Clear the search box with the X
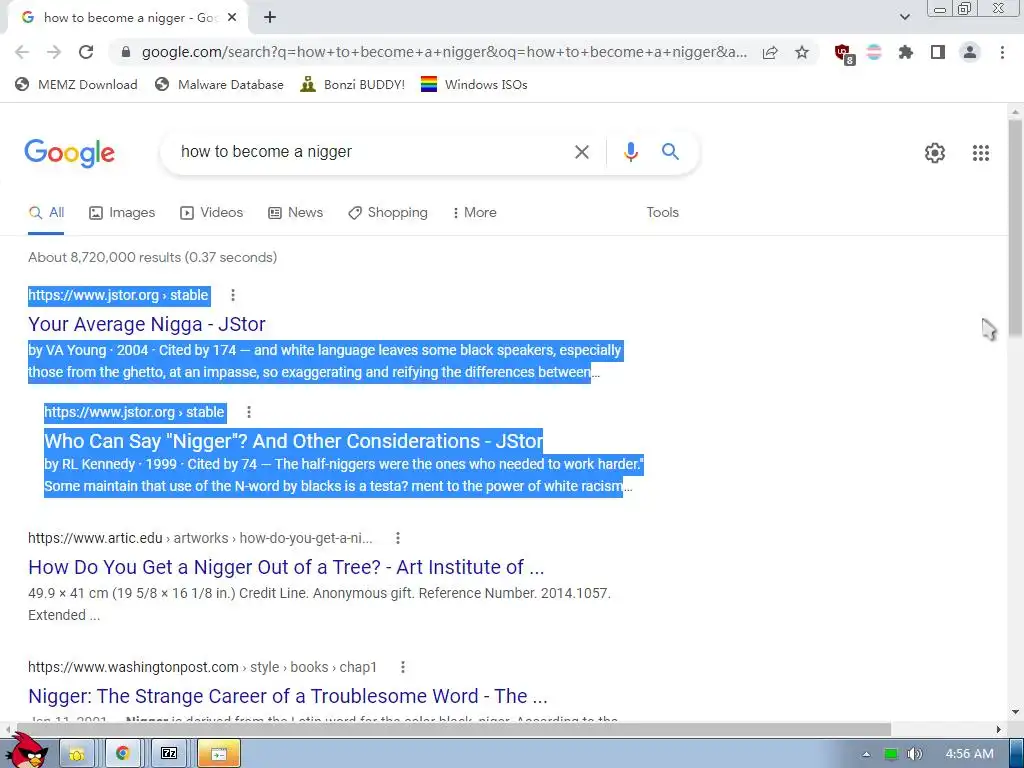This screenshot has width=1024, height=768. coord(581,152)
